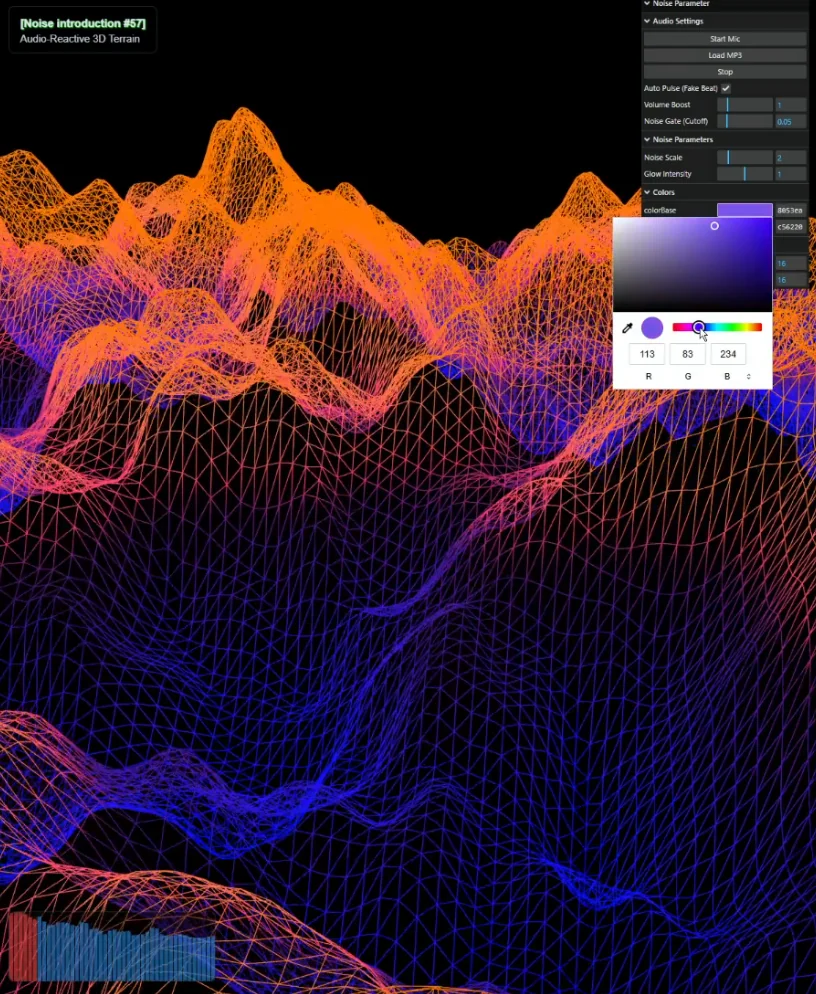Screen dimensions: 816x994
Task: Click the round purple color preview
Action: point(652,328)
